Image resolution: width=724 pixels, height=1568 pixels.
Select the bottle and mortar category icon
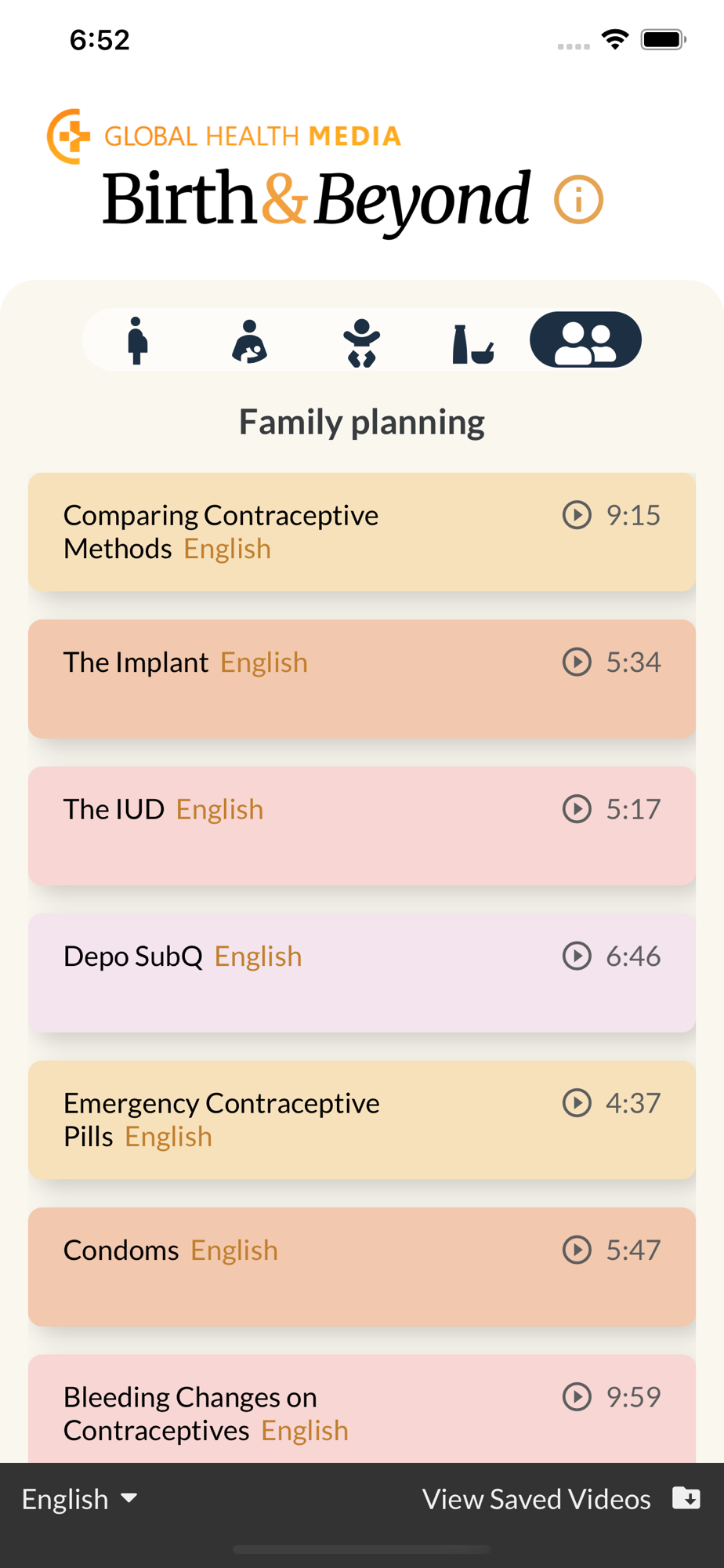tap(472, 343)
